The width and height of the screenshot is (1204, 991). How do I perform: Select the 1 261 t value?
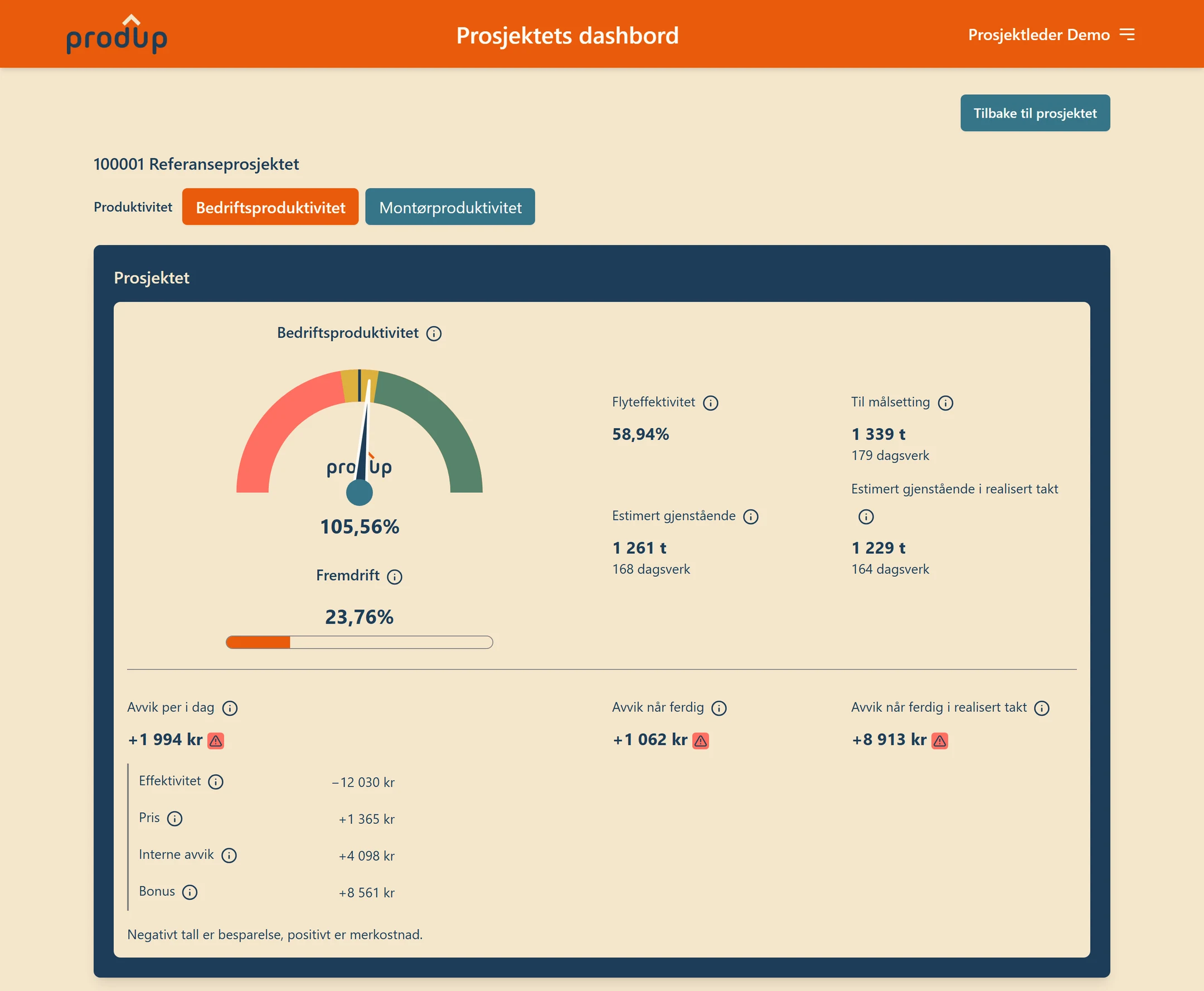[x=639, y=547]
